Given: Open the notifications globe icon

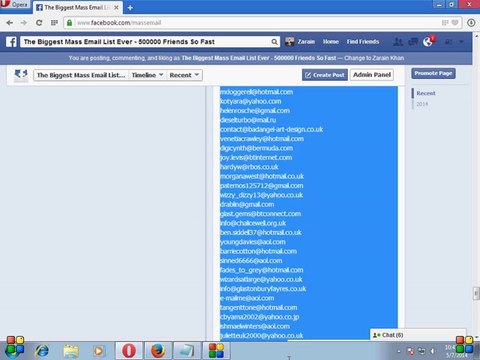Looking at the screenshot, I should 428,42.
